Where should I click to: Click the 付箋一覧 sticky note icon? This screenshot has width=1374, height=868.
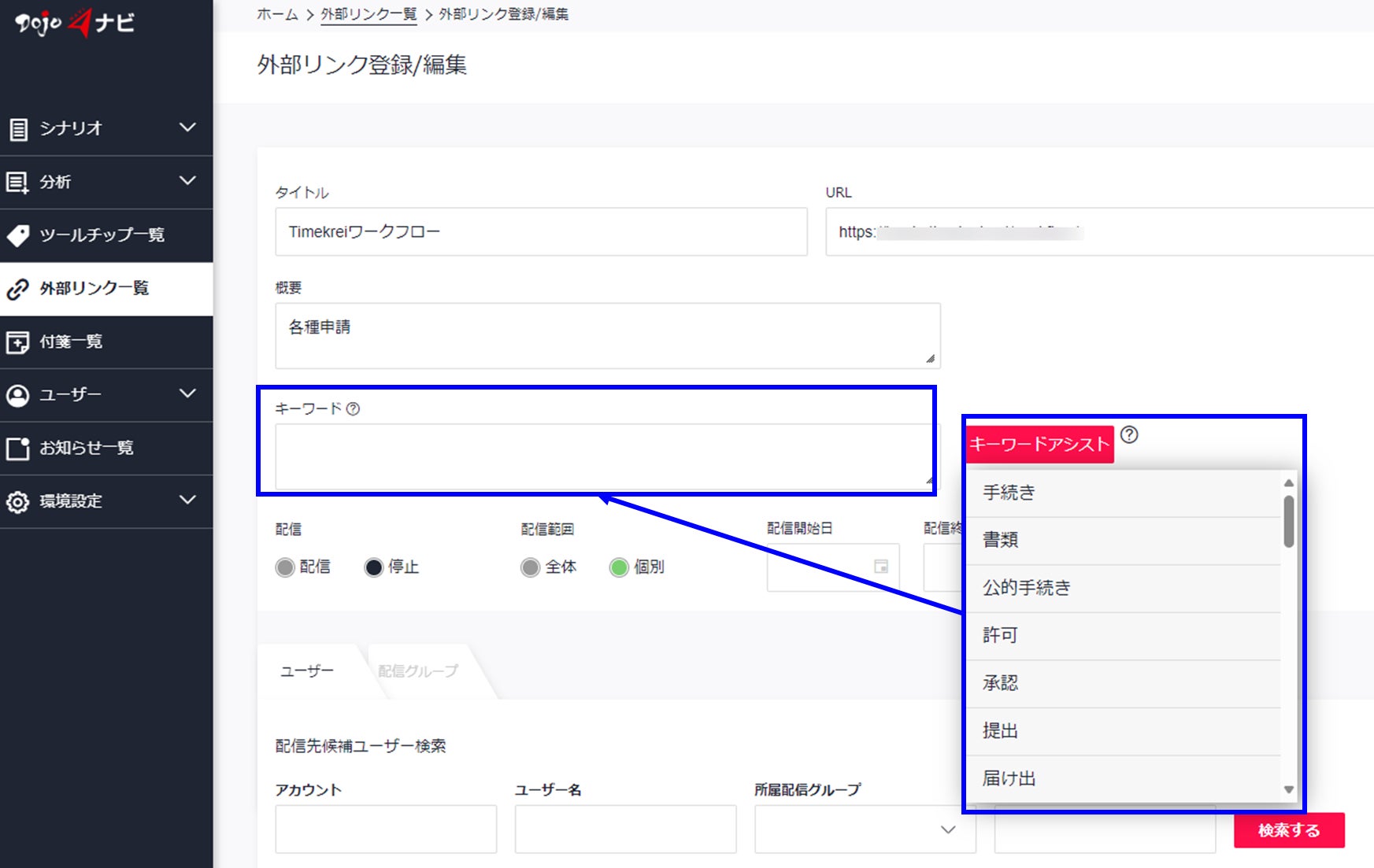(17, 342)
